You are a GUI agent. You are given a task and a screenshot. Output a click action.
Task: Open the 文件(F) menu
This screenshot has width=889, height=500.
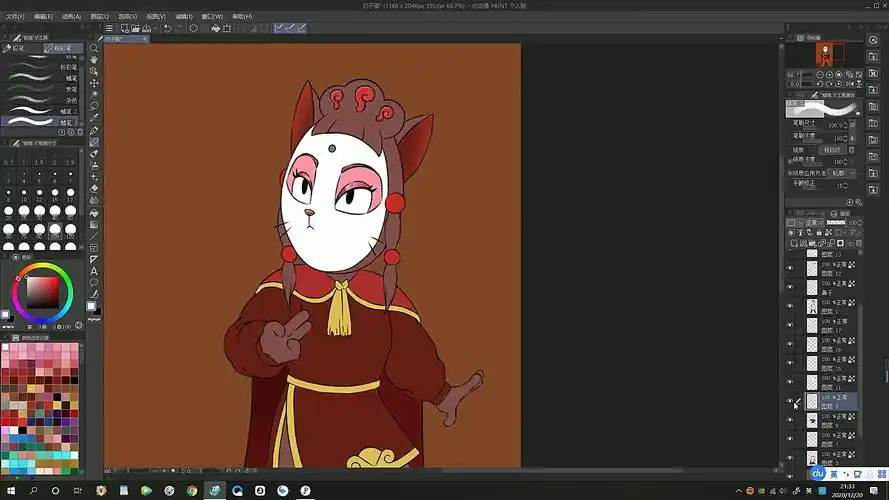point(14,16)
